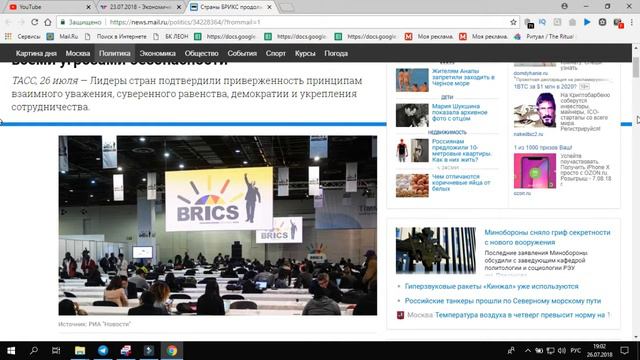Open the Mail.Ru bookmark
Screen dimensions: 640x360
[x=62, y=36]
